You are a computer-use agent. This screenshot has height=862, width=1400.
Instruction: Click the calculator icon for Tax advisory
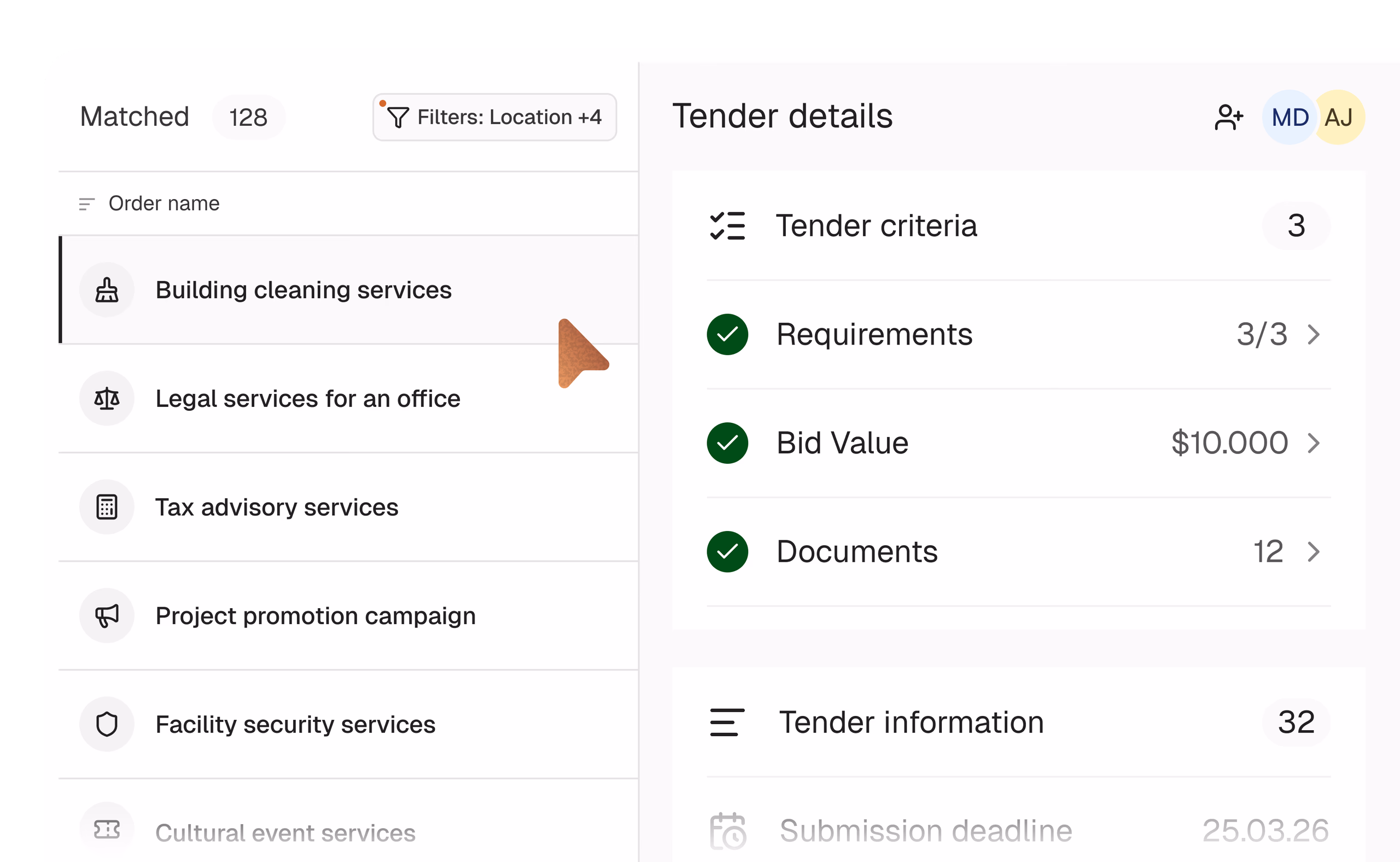107,507
